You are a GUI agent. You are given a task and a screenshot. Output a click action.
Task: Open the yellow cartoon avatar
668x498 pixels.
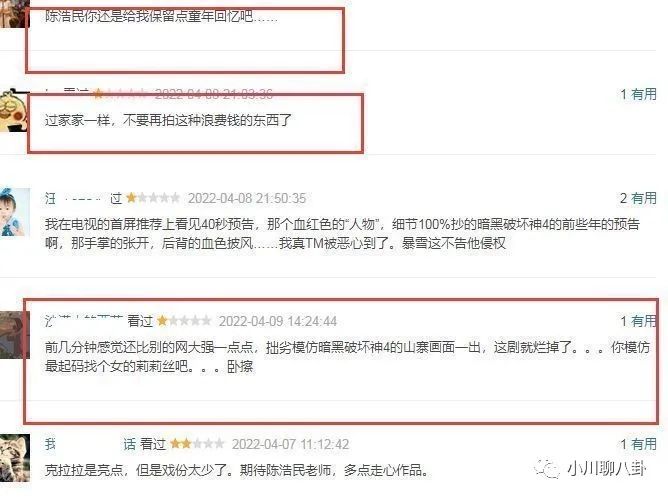tap(14, 110)
